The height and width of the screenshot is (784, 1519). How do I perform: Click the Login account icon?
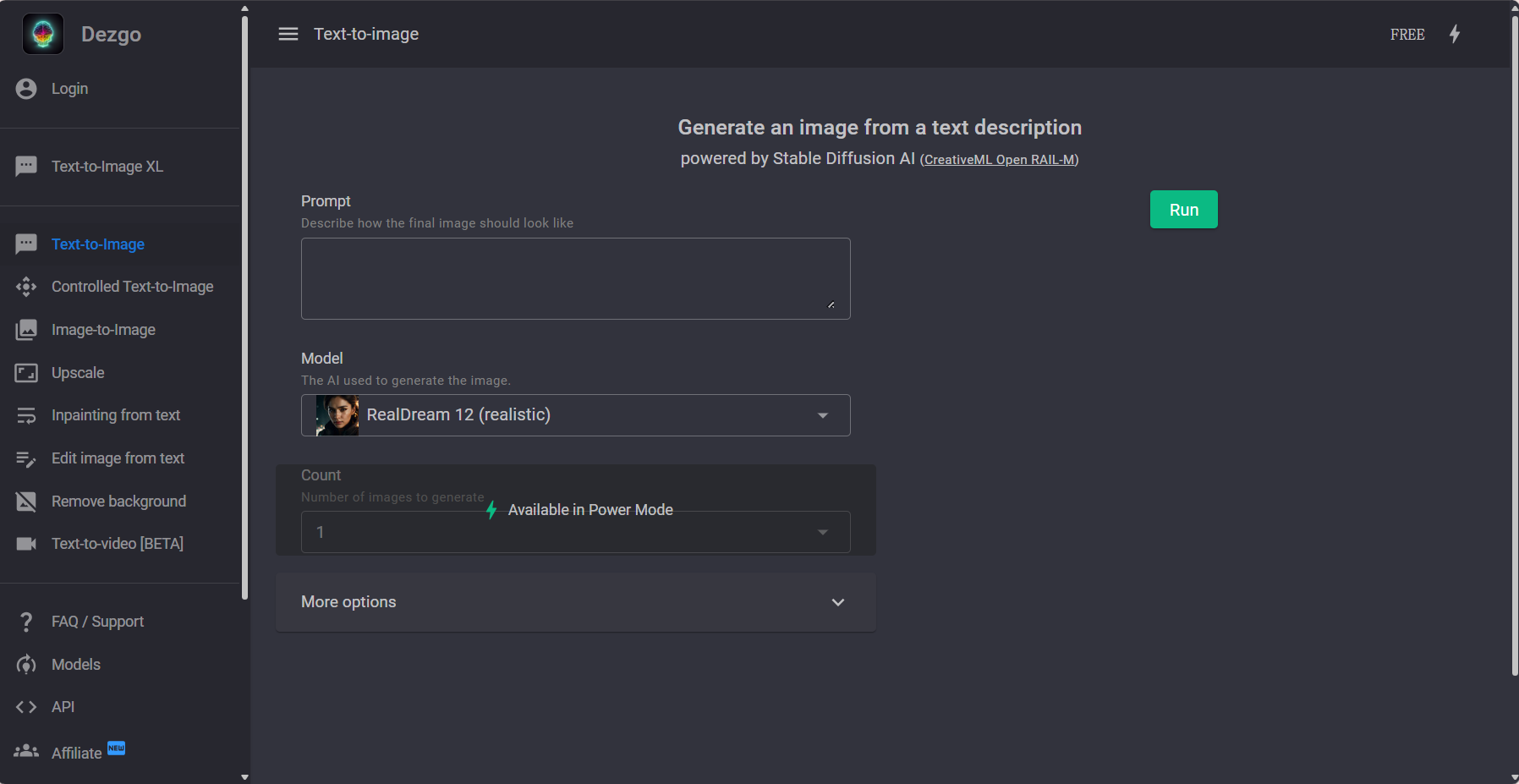[26, 89]
